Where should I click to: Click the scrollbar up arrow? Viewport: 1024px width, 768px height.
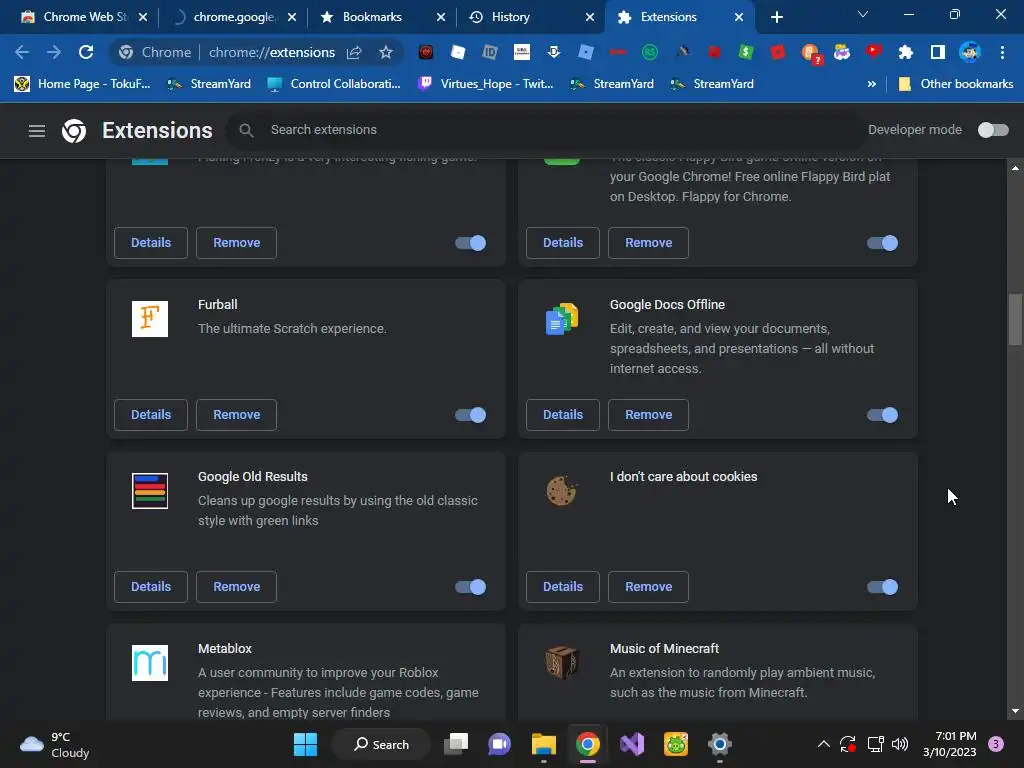[x=1015, y=168]
